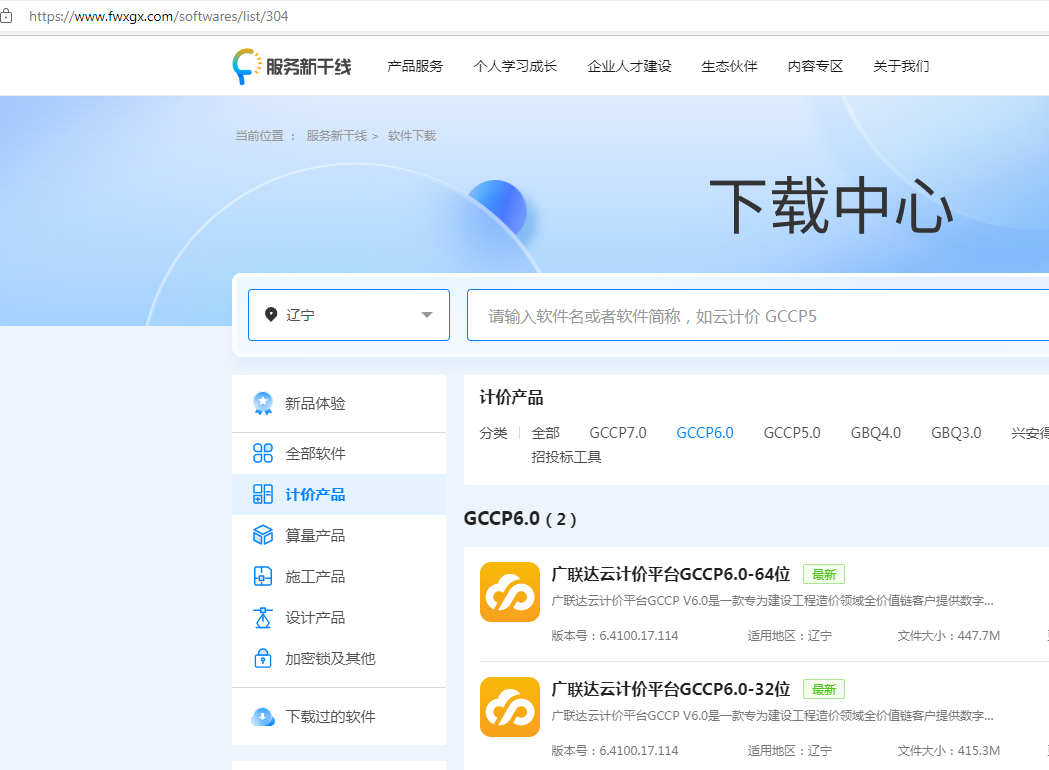
Task: Expand the 辽宁 region dropdown arrow
Action: click(x=427, y=315)
